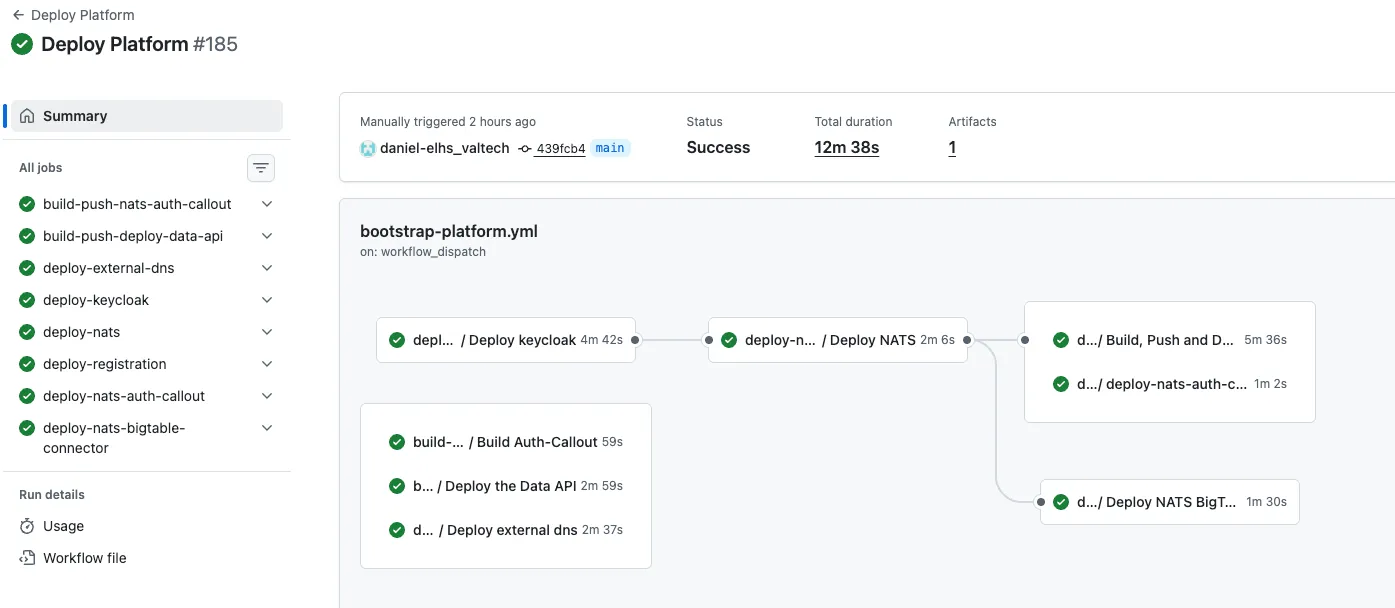
Task: Click the 12m 38s total duration link
Action: tap(846, 148)
